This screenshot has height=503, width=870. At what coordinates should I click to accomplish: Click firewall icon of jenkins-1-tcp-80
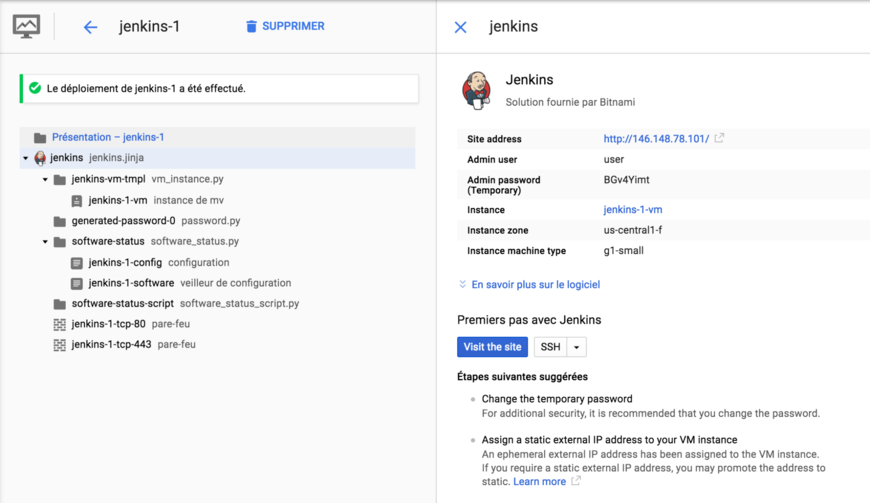click(59, 324)
